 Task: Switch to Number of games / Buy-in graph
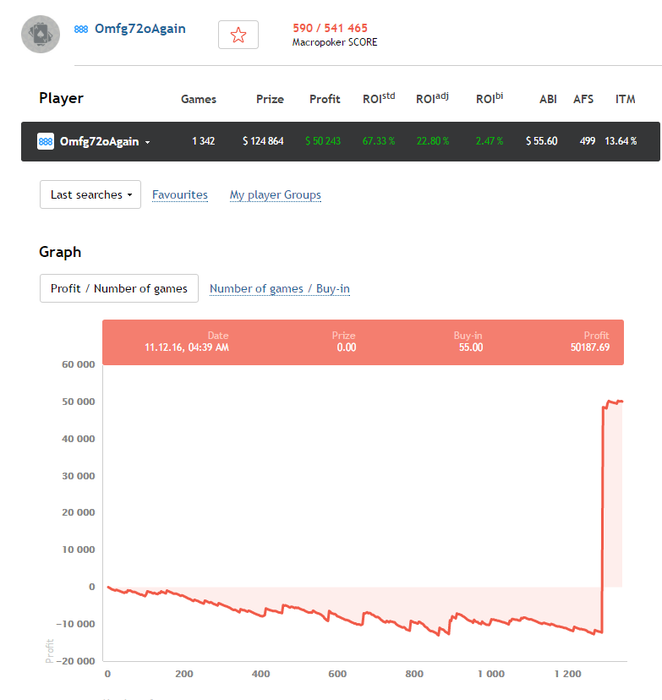[x=279, y=289]
